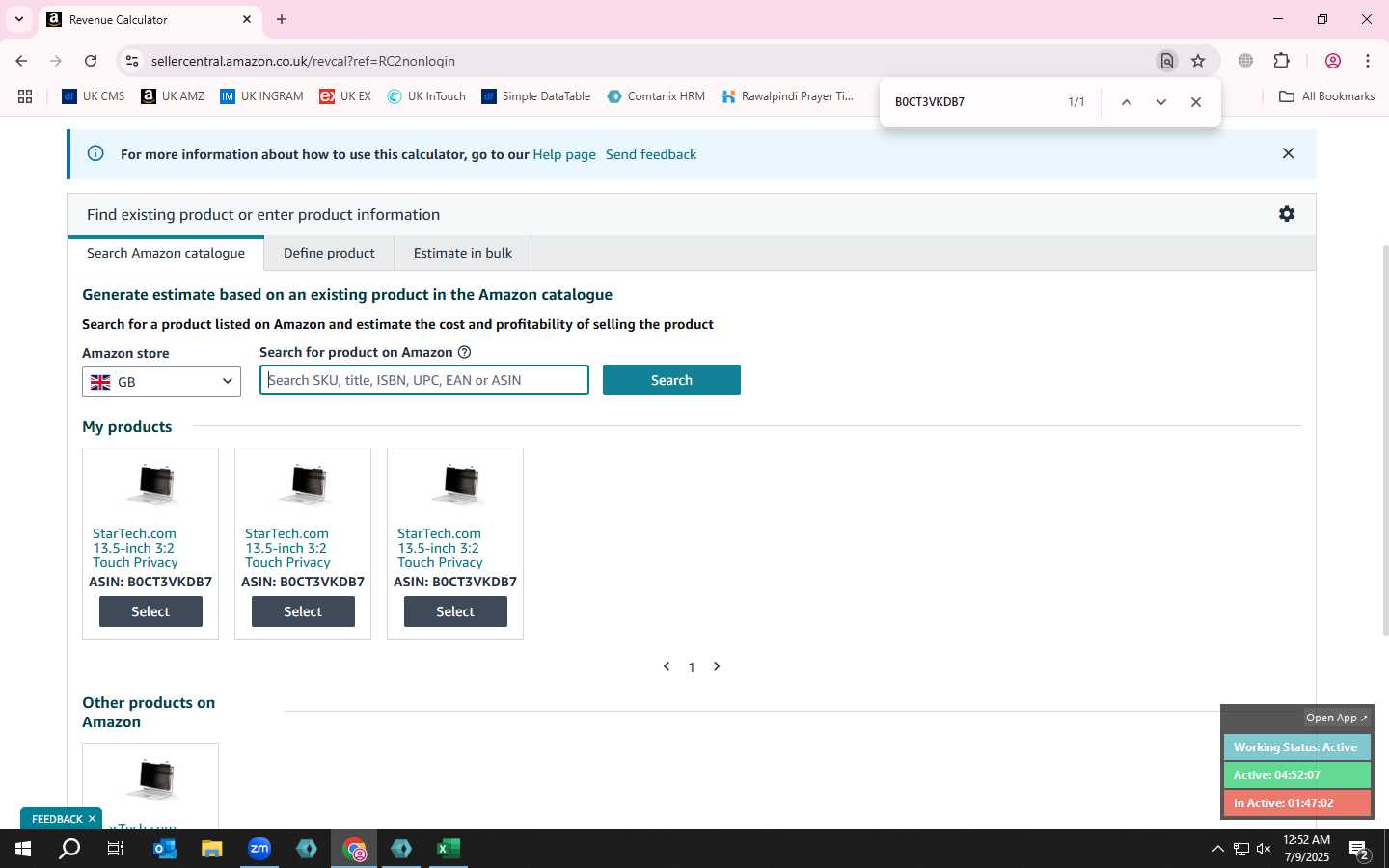Screen dimensions: 1389x868
Task: Click the find-in-page lens icon in address bar
Action: point(1167,61)
